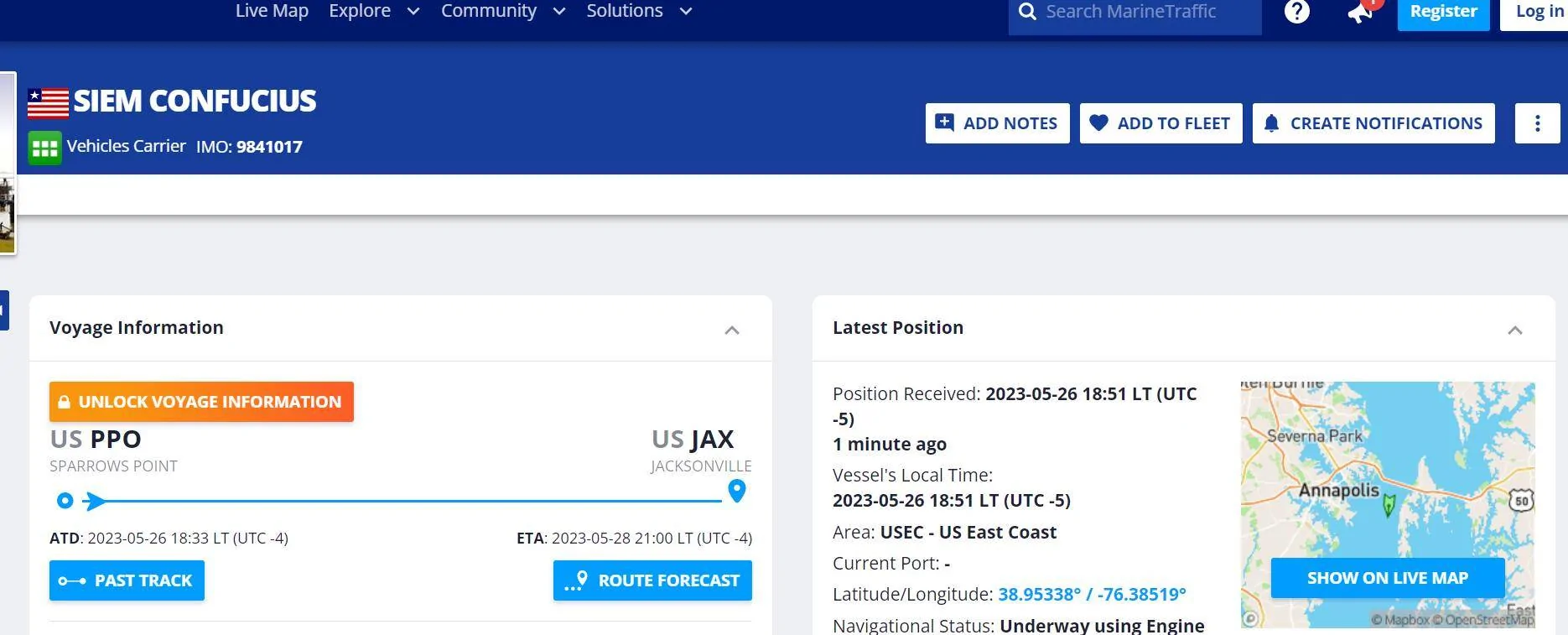1568x635 pixels.
Task: Click the Annapolis map thumbnail
Action: pos(1388,504)
